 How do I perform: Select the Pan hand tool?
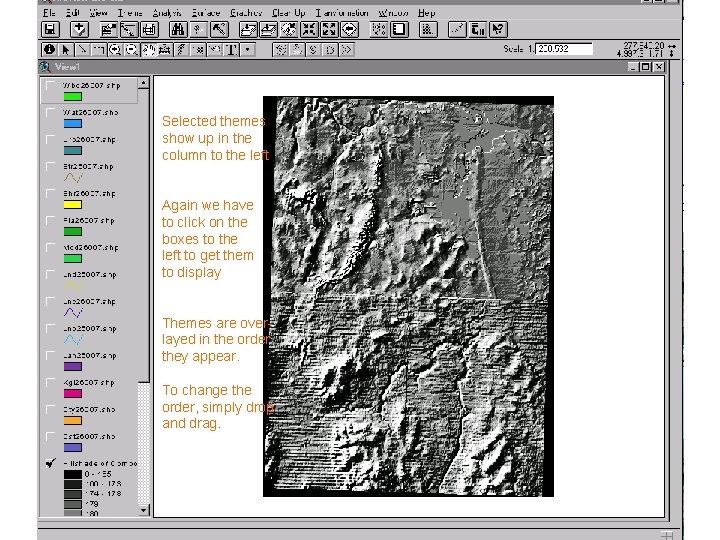point(149,48)
